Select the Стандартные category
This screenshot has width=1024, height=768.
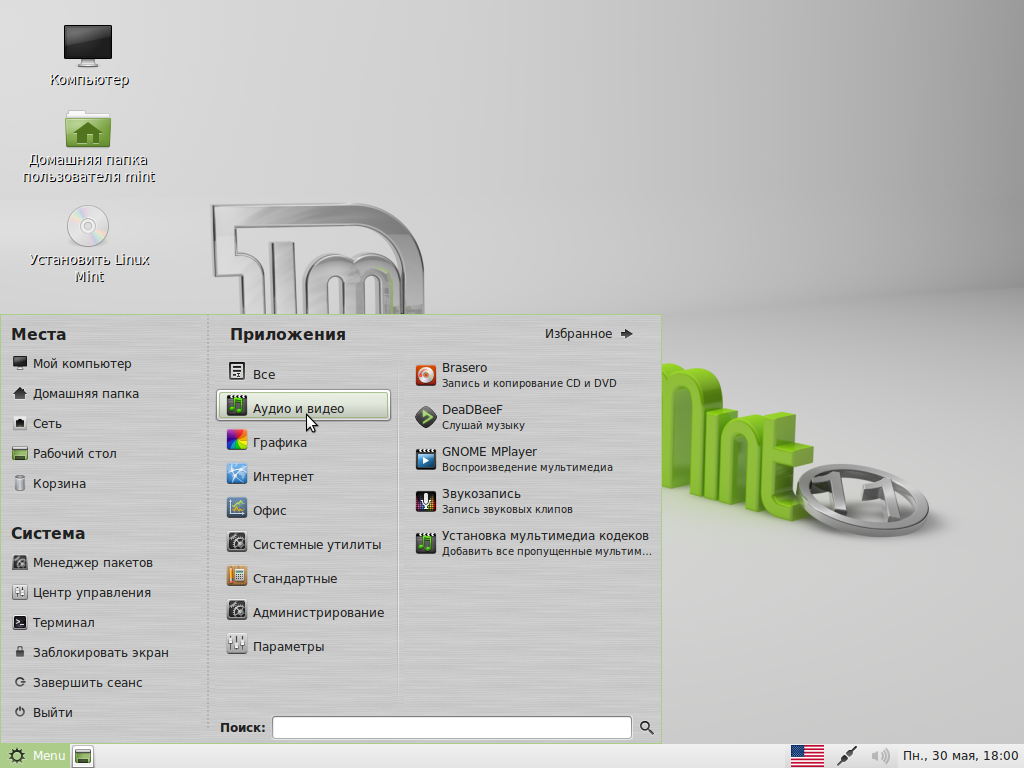[304, 577]
